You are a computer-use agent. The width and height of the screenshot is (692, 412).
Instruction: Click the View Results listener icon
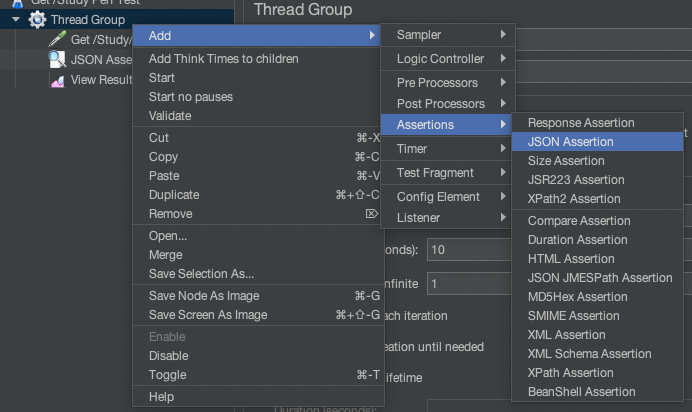57,80
